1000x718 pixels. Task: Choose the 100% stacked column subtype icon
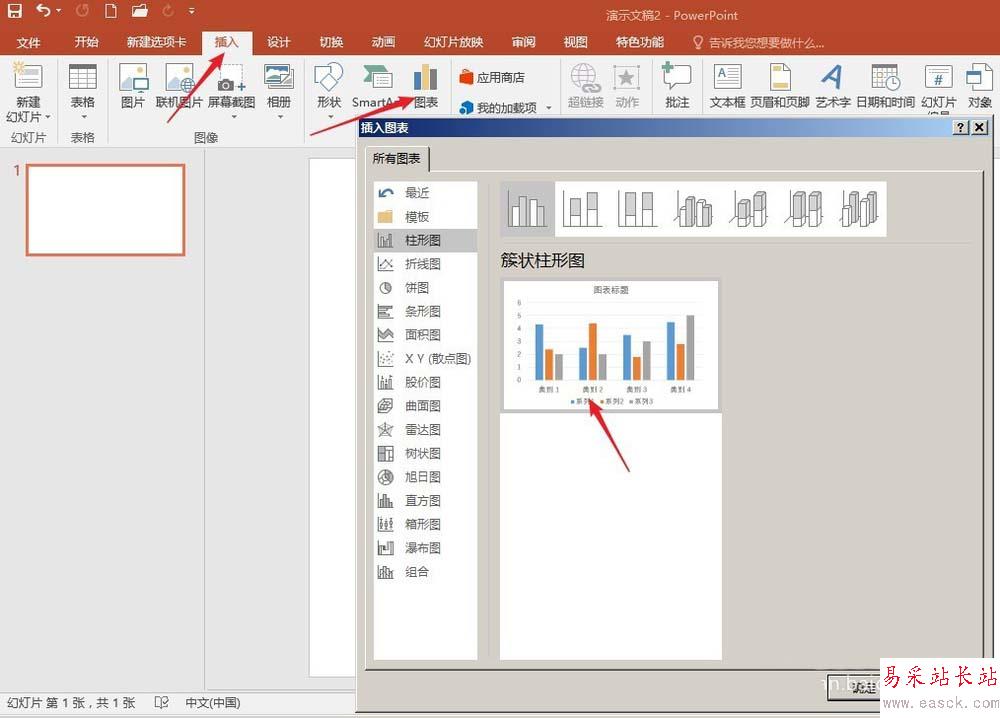coord(637,209)
